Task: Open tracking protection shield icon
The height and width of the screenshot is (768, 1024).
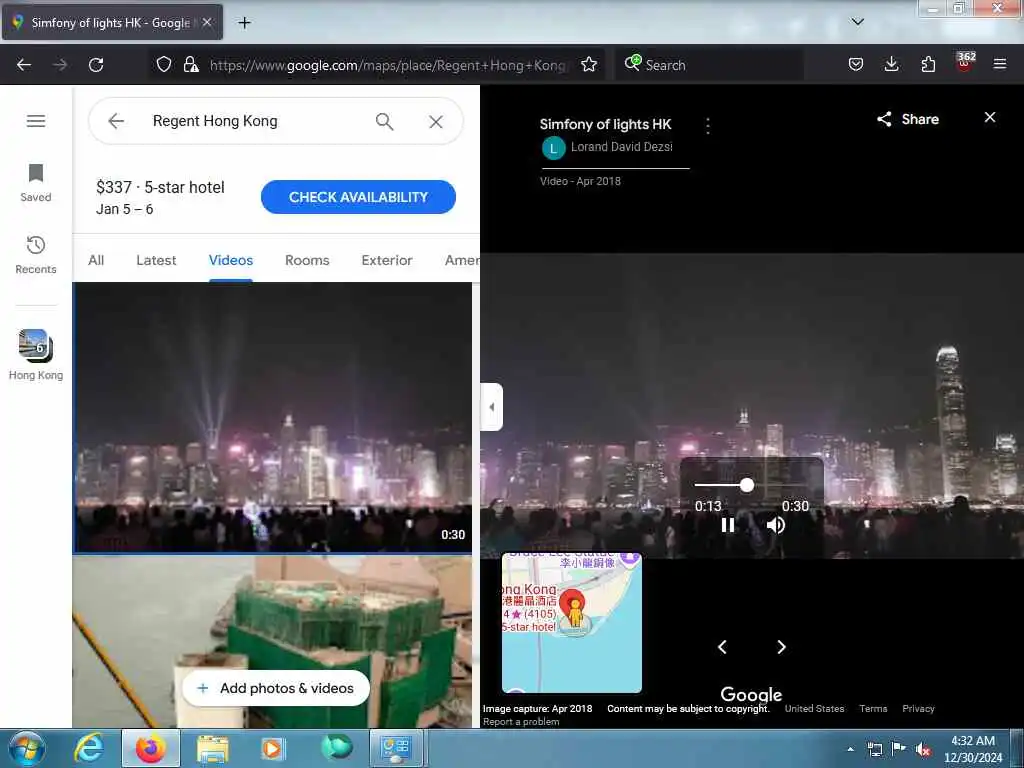Action: click(x=164, y=64)
